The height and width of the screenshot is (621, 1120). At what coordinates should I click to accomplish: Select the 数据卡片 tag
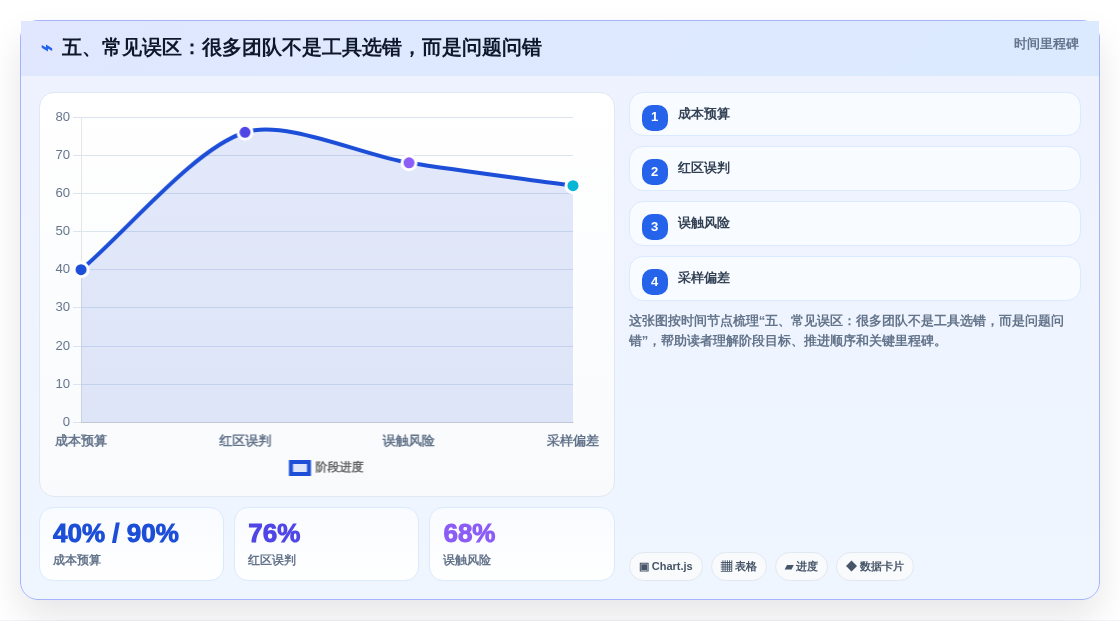(875, 567)
